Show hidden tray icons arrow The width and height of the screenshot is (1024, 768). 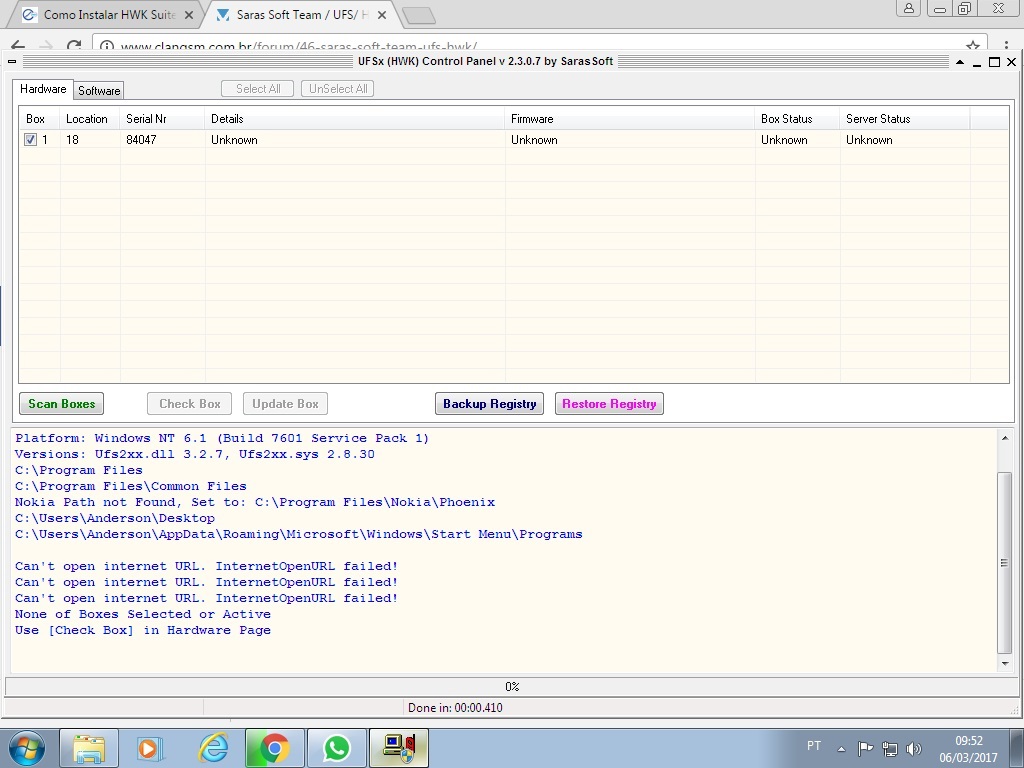click(x=841, y=749)
